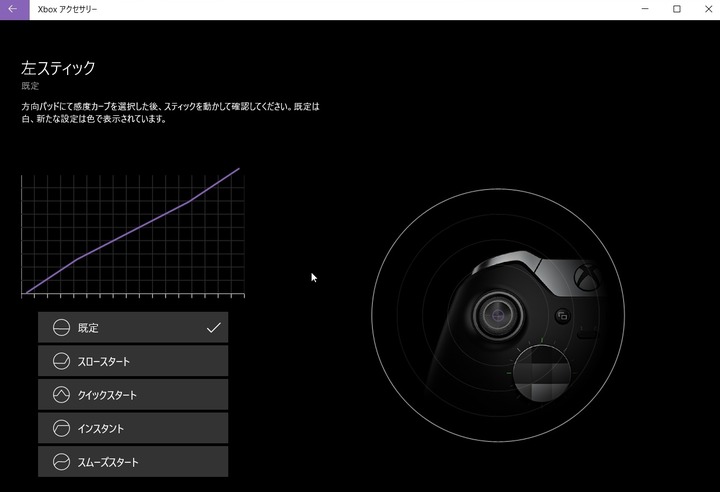Choose the クイックスタート curve option
This screenshot has width=720, height=492.
pos(133,395)
